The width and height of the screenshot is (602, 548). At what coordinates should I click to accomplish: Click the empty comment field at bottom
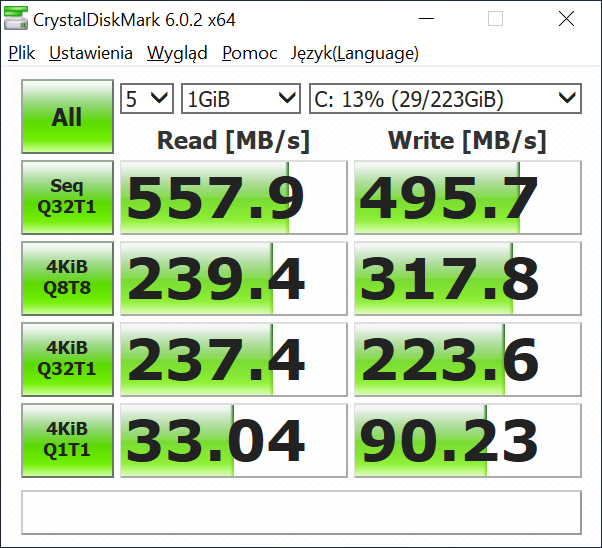tap(301, 512)
